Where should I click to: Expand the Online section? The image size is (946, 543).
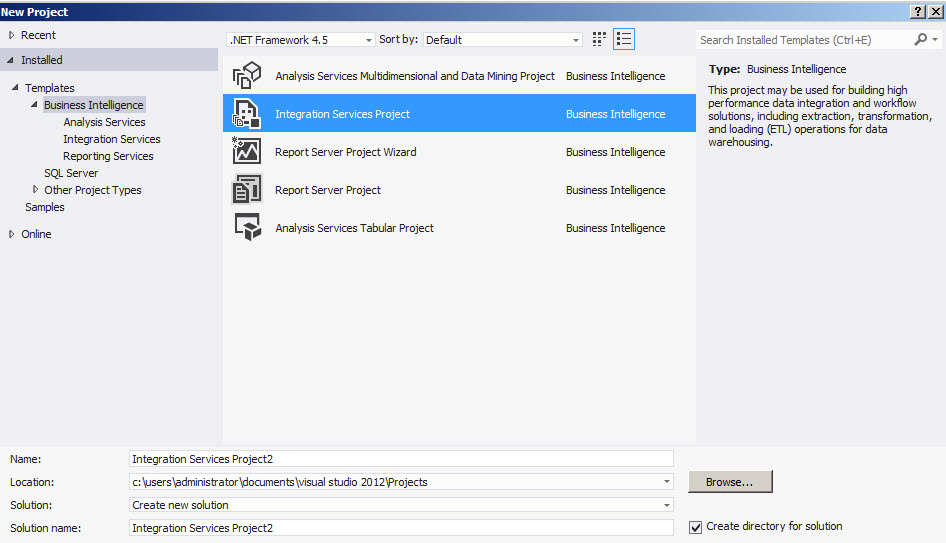coord(12,234)
